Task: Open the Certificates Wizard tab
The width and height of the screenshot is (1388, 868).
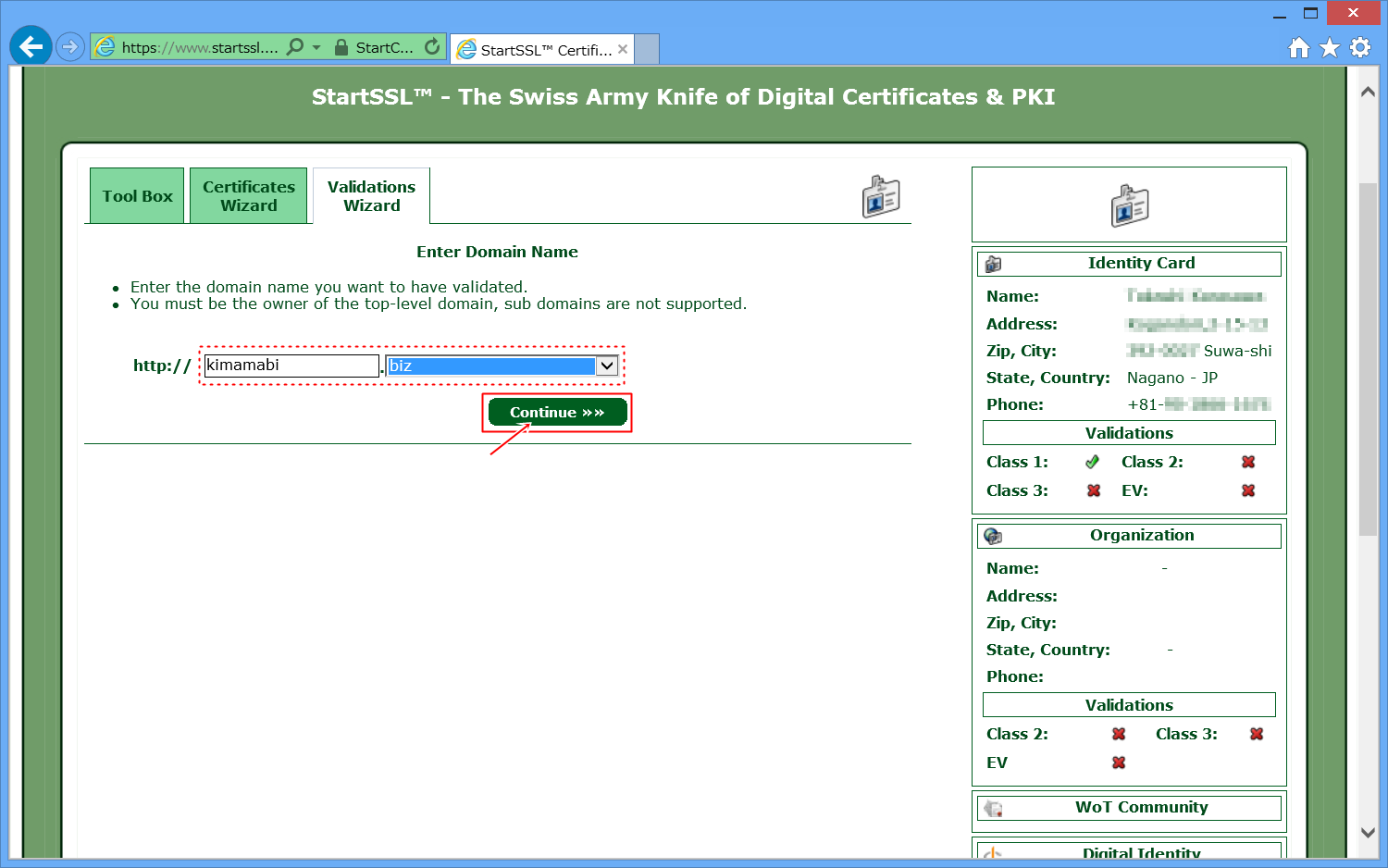Action: (248, 196)
